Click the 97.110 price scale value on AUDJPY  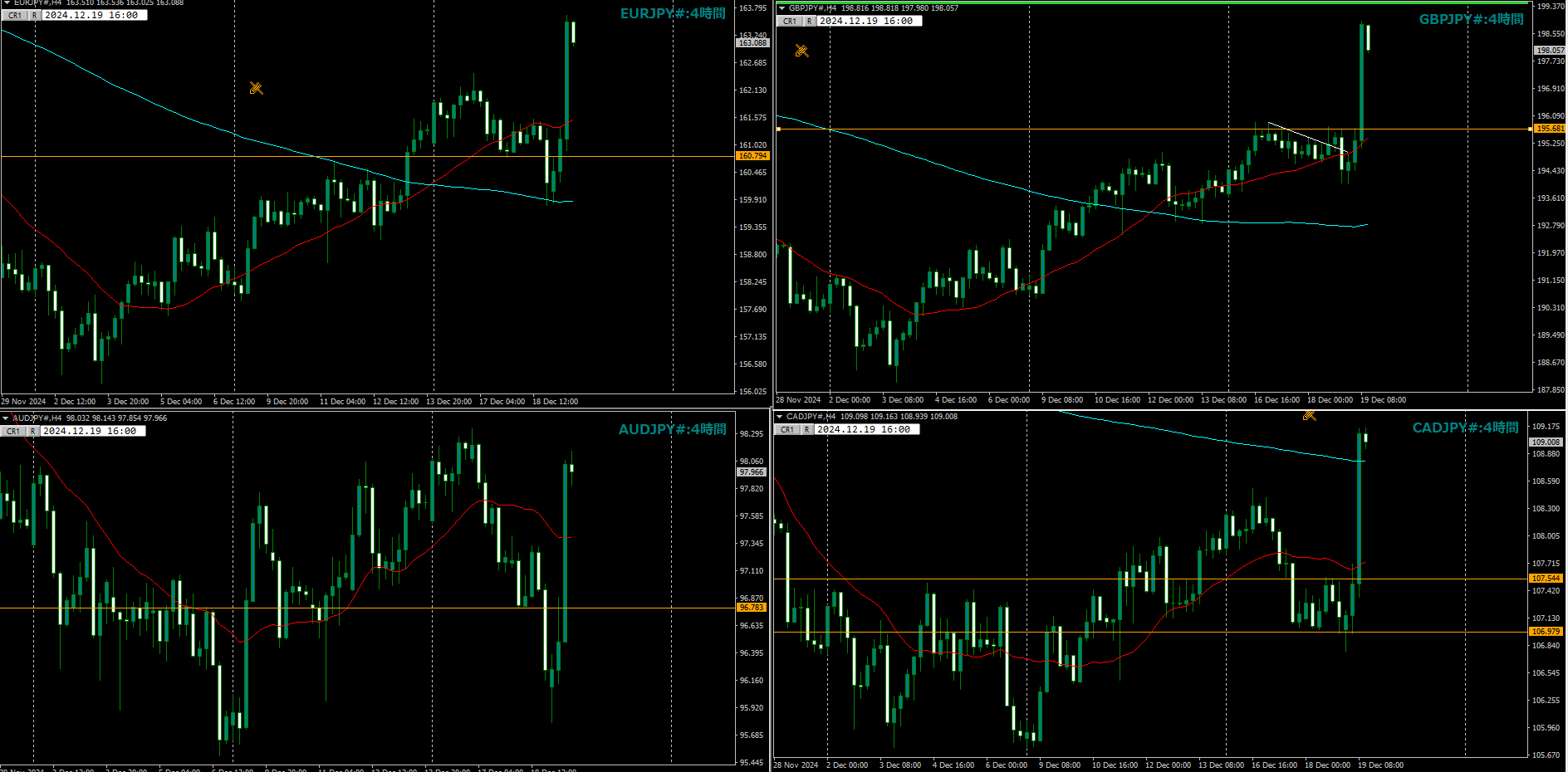pyautogui.click(x=752, y=571)
